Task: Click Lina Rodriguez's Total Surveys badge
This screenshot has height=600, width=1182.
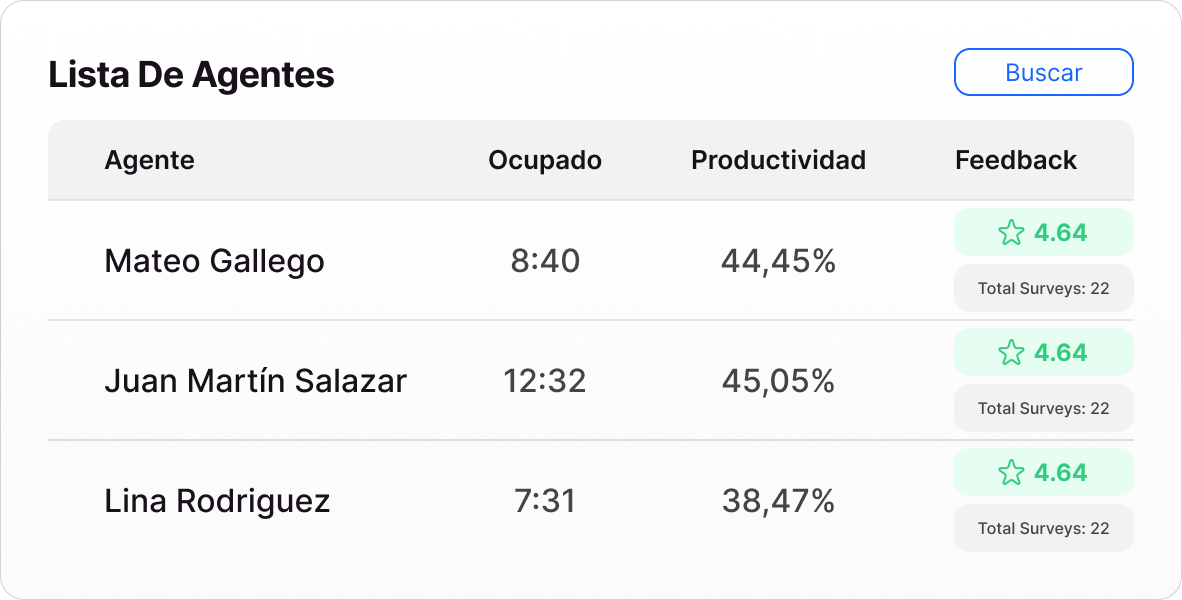Action: click(x=1043, y=528)
